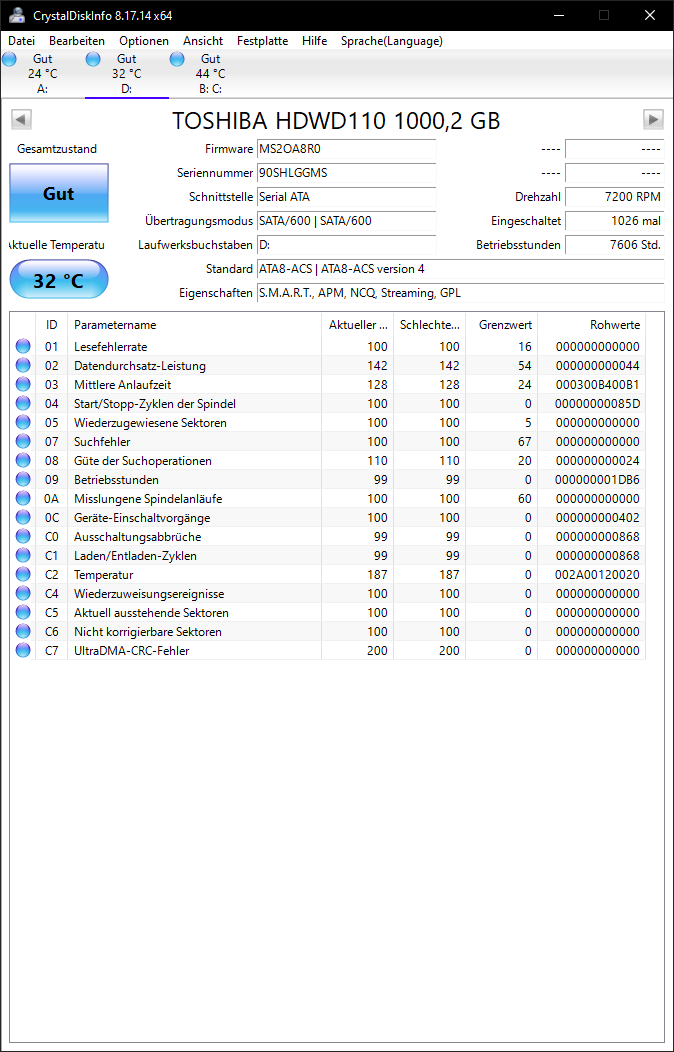Click the ID column header
The width and height of the screenshot is (674, 1052).
(x=52, y=325)
